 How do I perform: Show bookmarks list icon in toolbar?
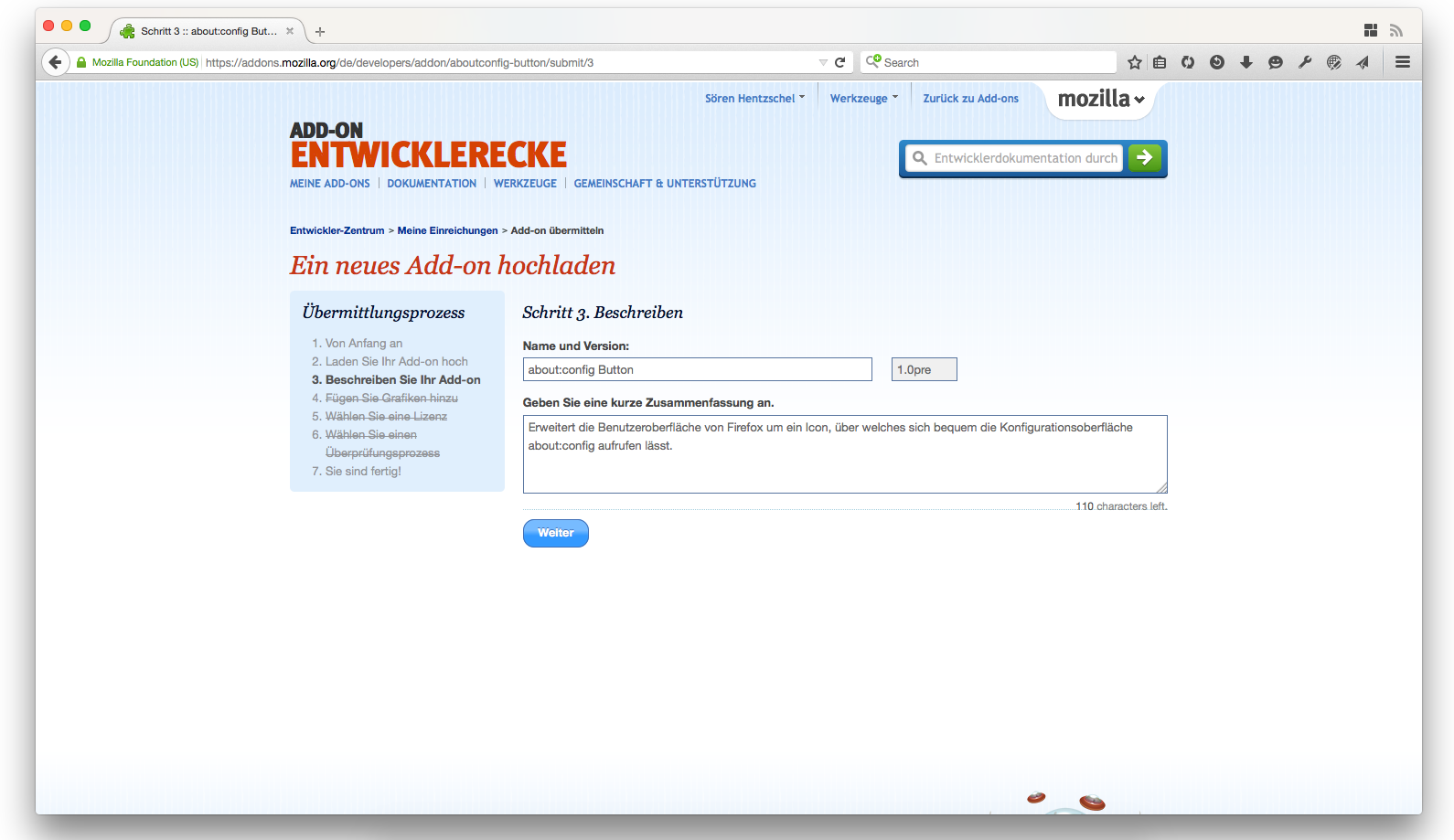click(1160, 62)
